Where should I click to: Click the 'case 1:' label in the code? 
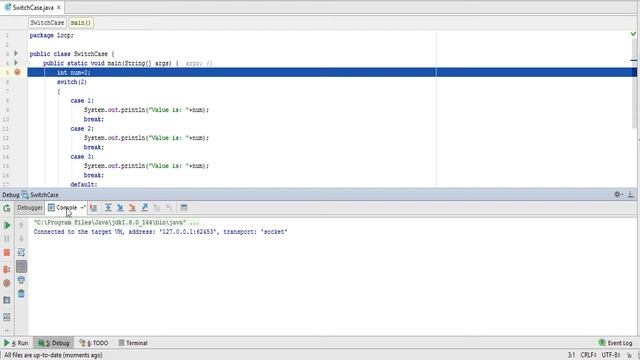(82, 100)
